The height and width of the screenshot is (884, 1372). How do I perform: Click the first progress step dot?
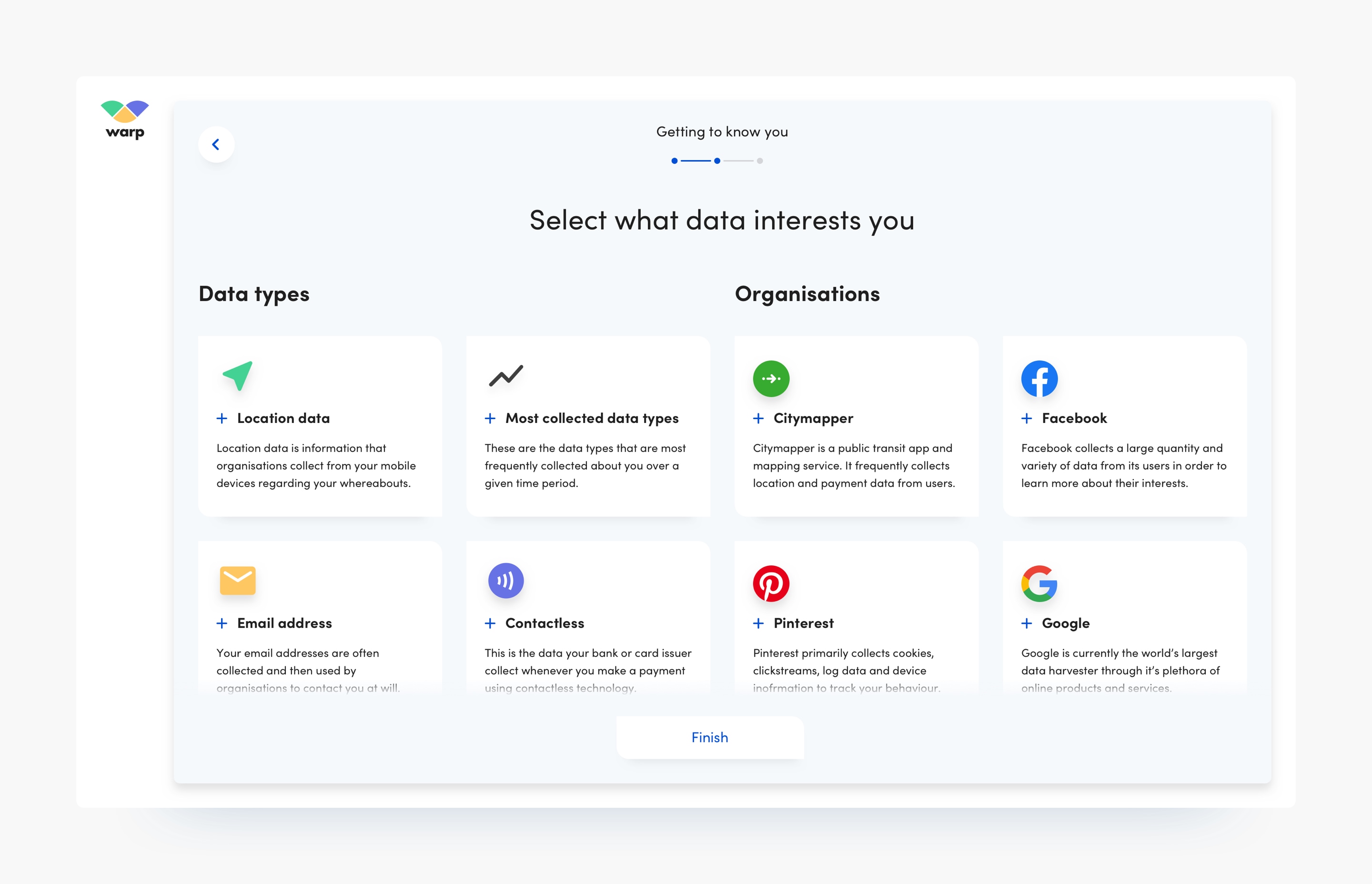(x=675, y=161)
